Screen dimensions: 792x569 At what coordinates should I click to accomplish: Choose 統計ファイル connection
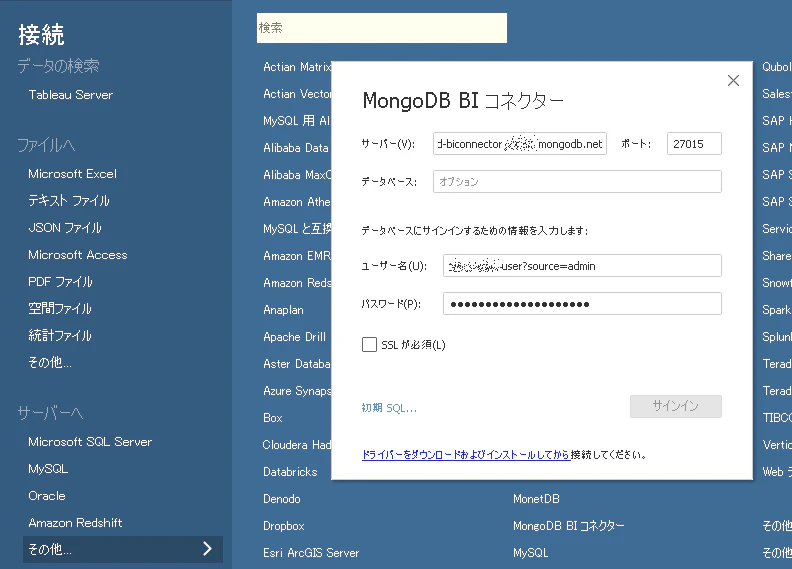point(60,336)
